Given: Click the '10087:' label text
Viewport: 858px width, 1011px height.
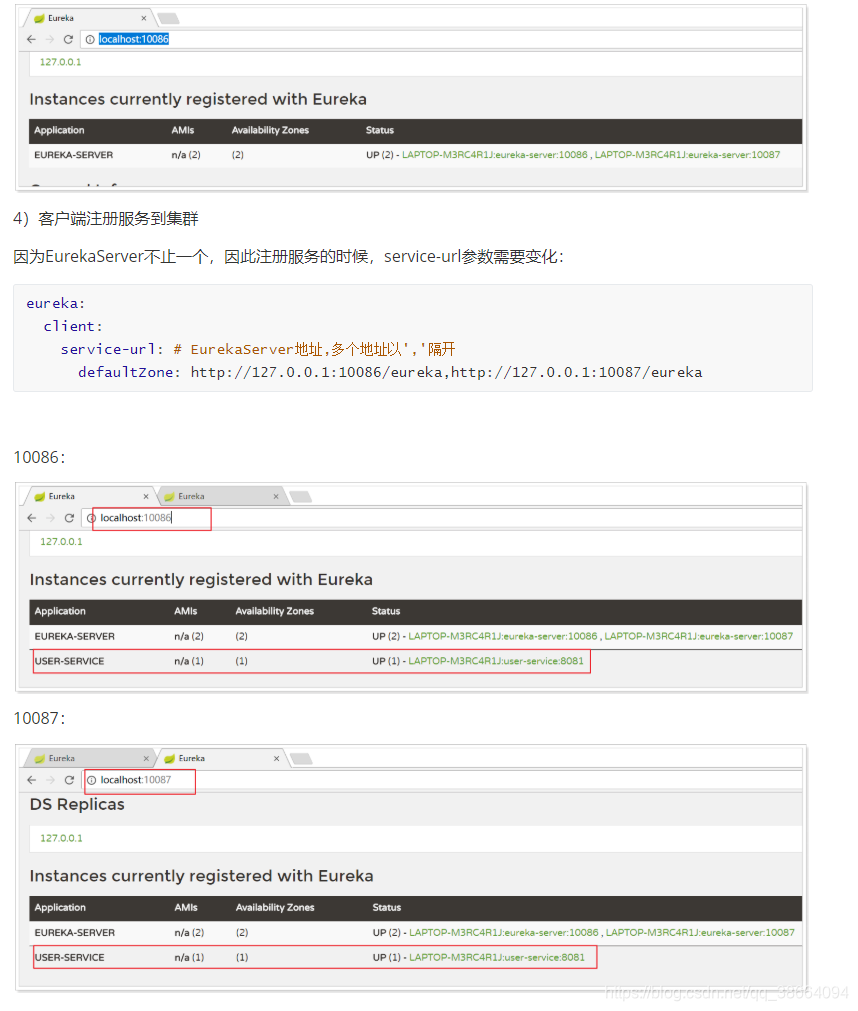Looking at the screenshot, I should (39, 719).
